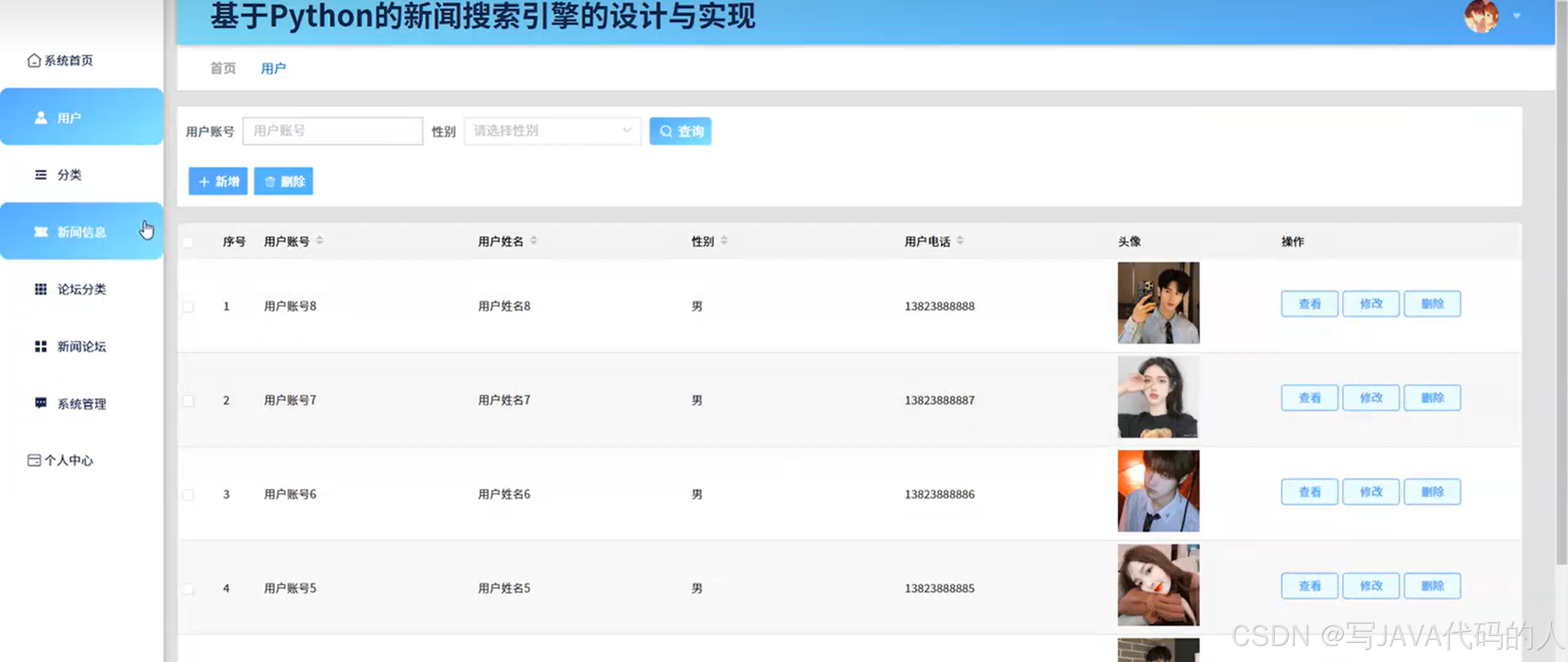Expand 系统管理 in the sidebar
Image resolution: width=1568 pixels, height=662 pixels.
pyautogui.click(x=81, y=404)
